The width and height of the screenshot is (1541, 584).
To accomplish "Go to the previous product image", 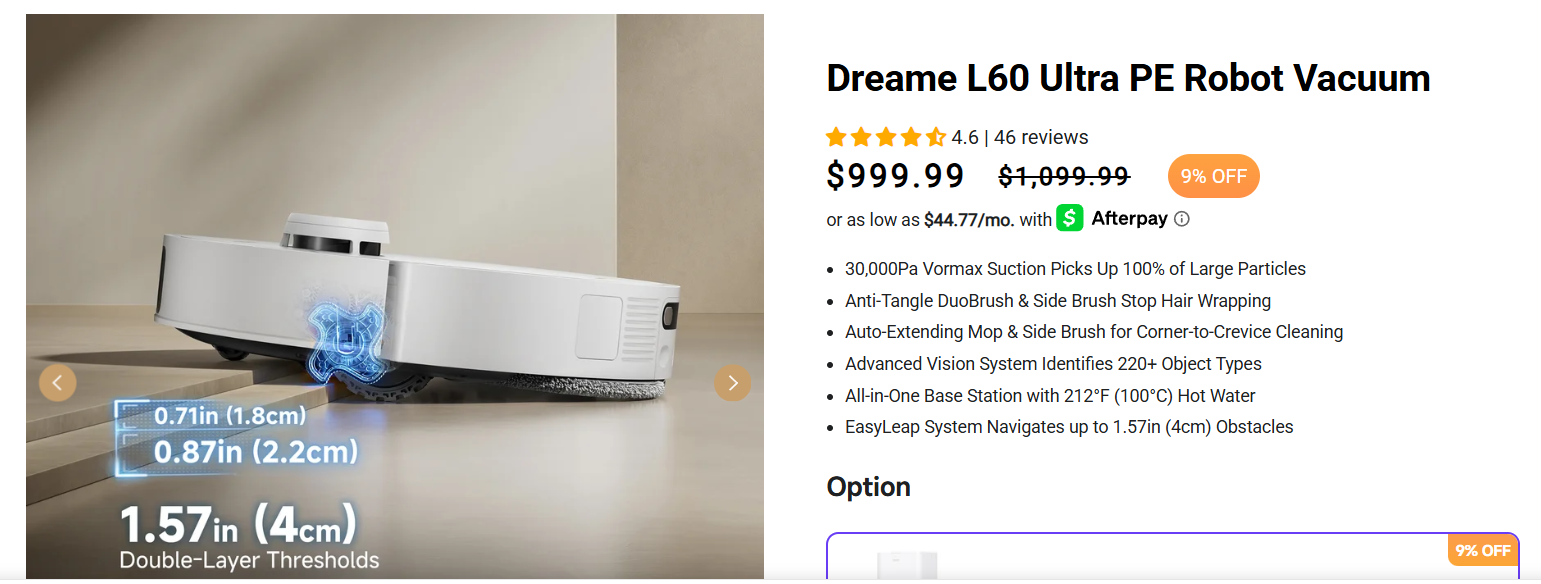I will 57,382.
